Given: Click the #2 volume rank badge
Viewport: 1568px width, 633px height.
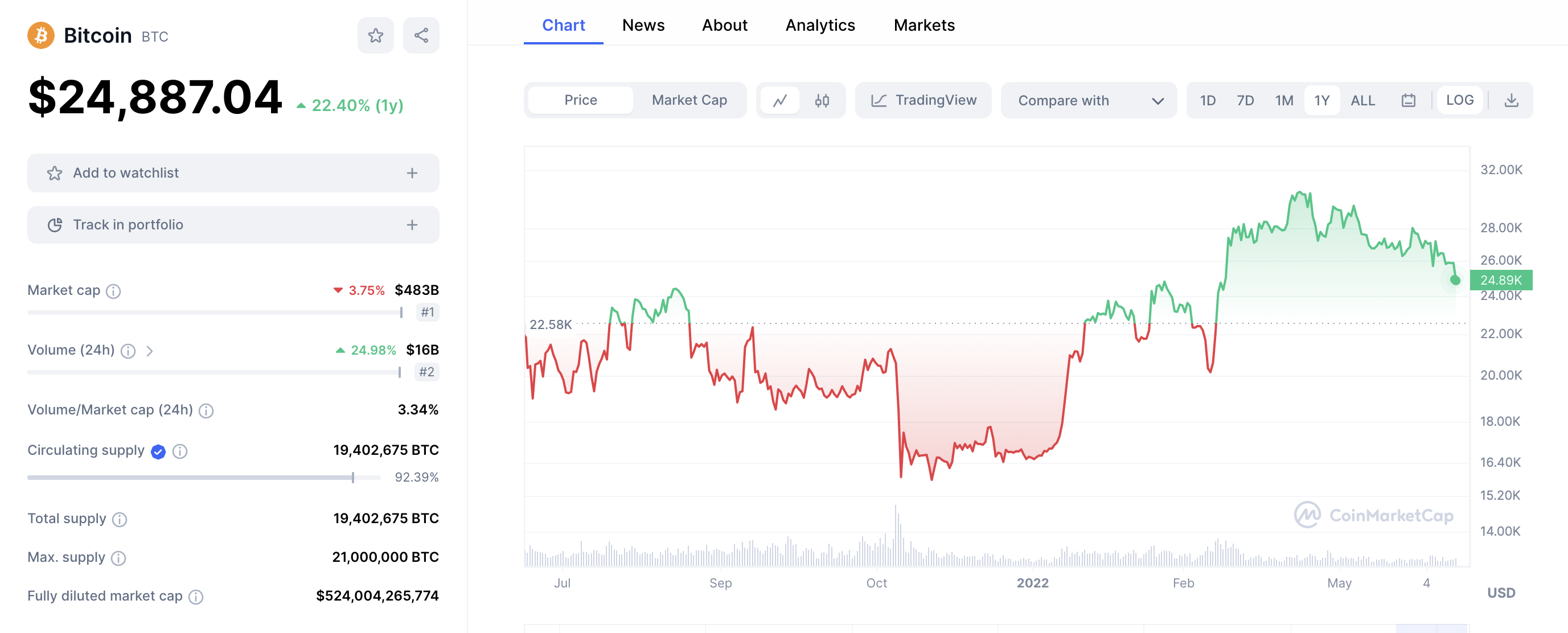Looking at the screenshot, I should tap(426, 372).
